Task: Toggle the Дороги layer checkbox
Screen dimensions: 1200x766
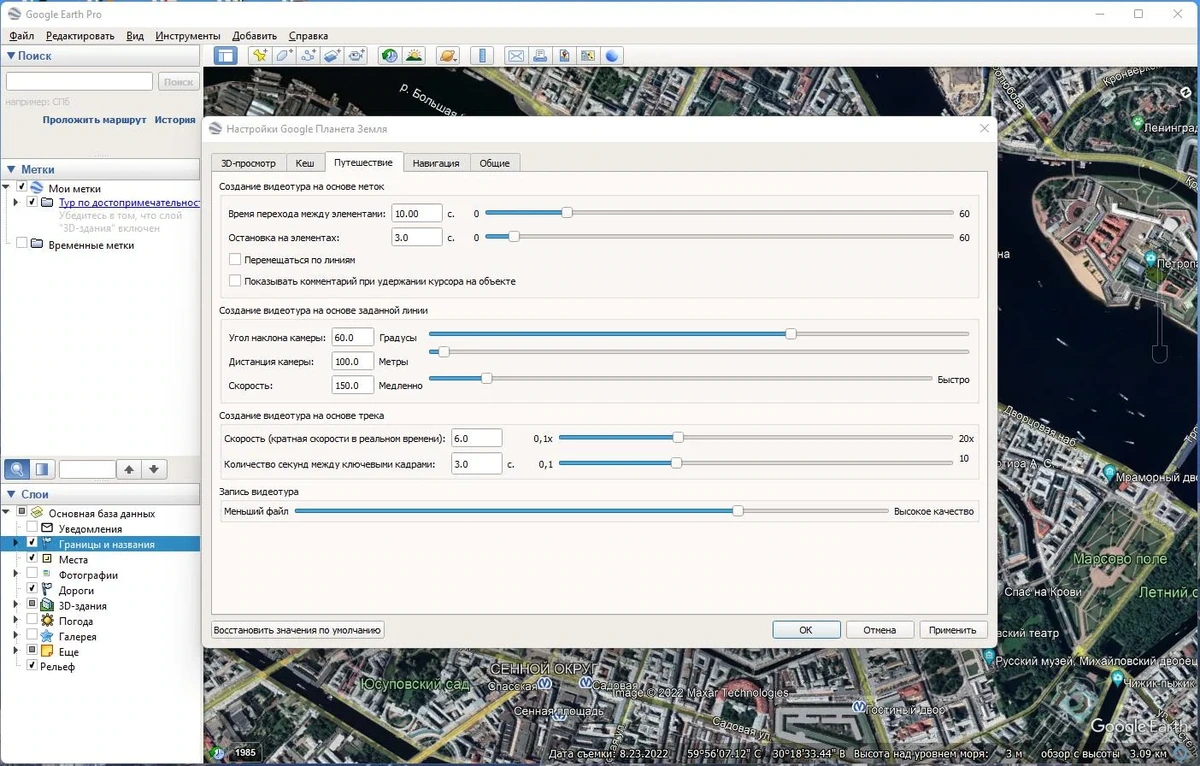Action: pos(32,590)
